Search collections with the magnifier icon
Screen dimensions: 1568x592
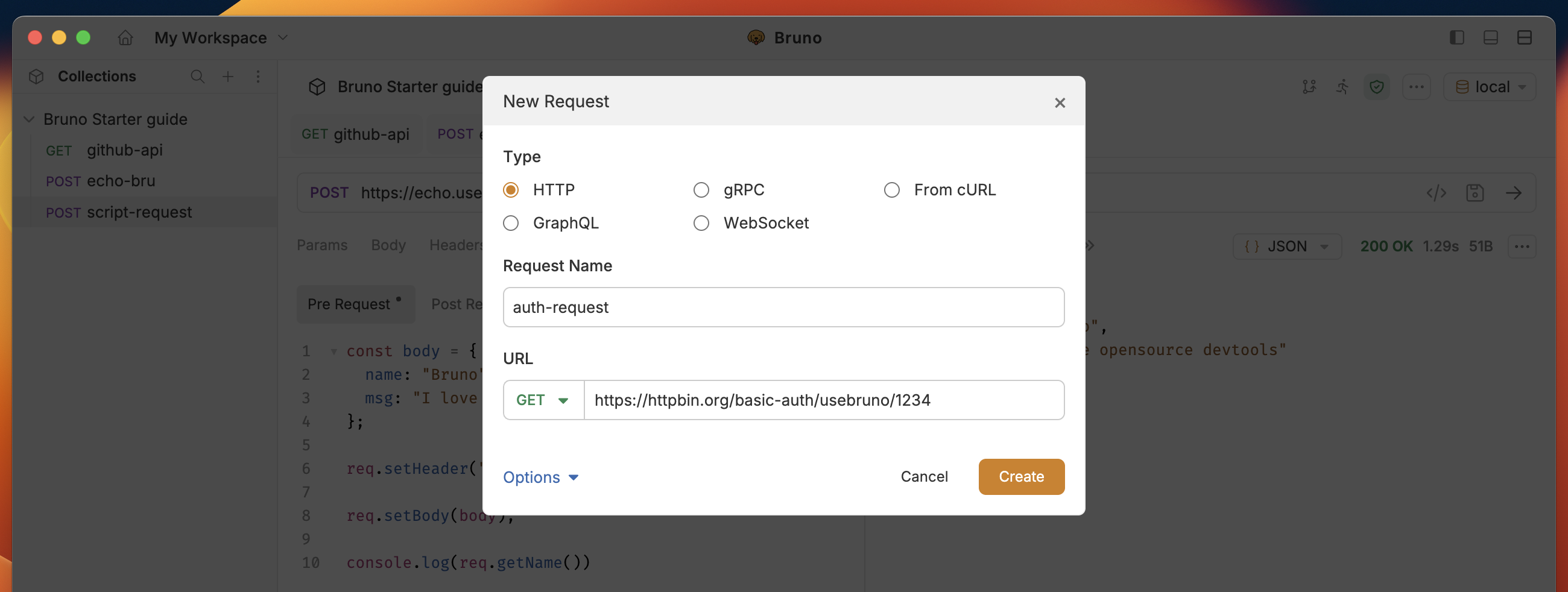197,77
